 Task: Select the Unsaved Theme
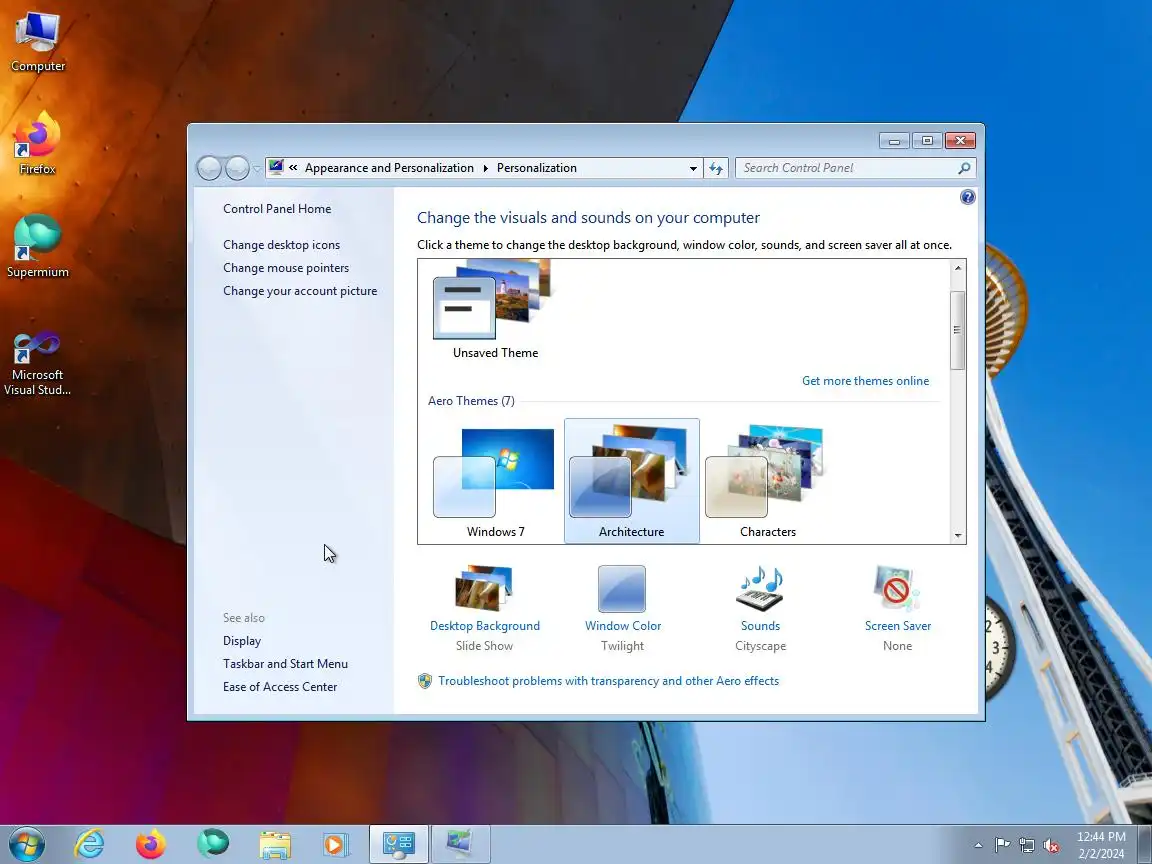click(x=495, y=310)
